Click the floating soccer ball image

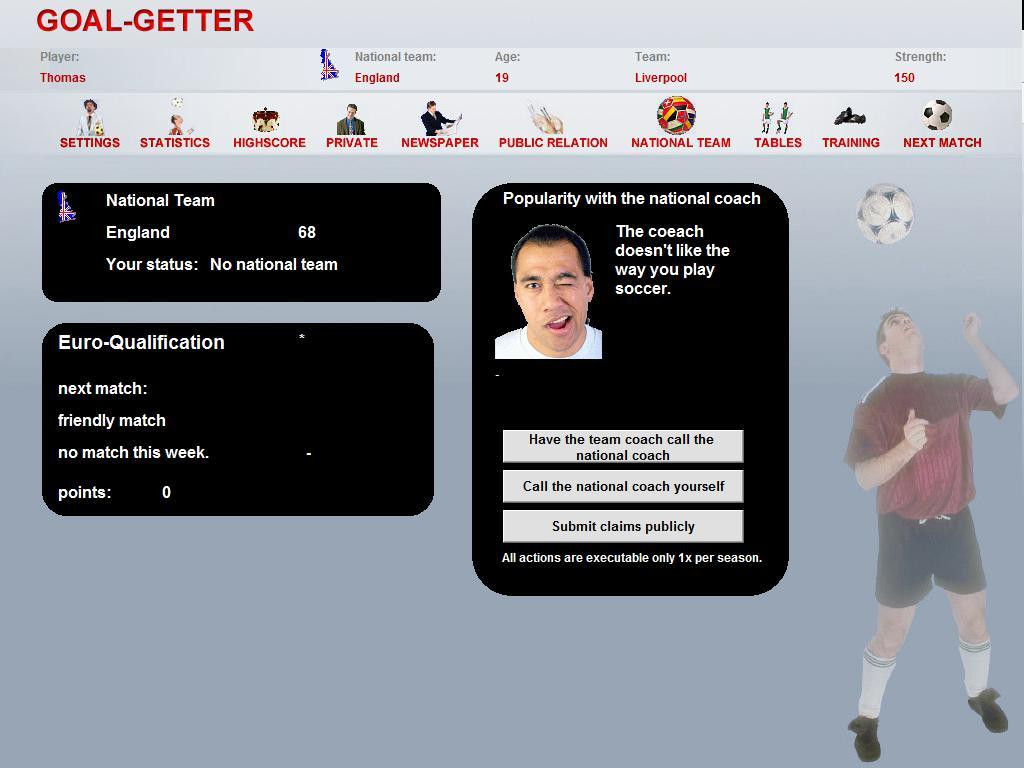click(885, 214)
